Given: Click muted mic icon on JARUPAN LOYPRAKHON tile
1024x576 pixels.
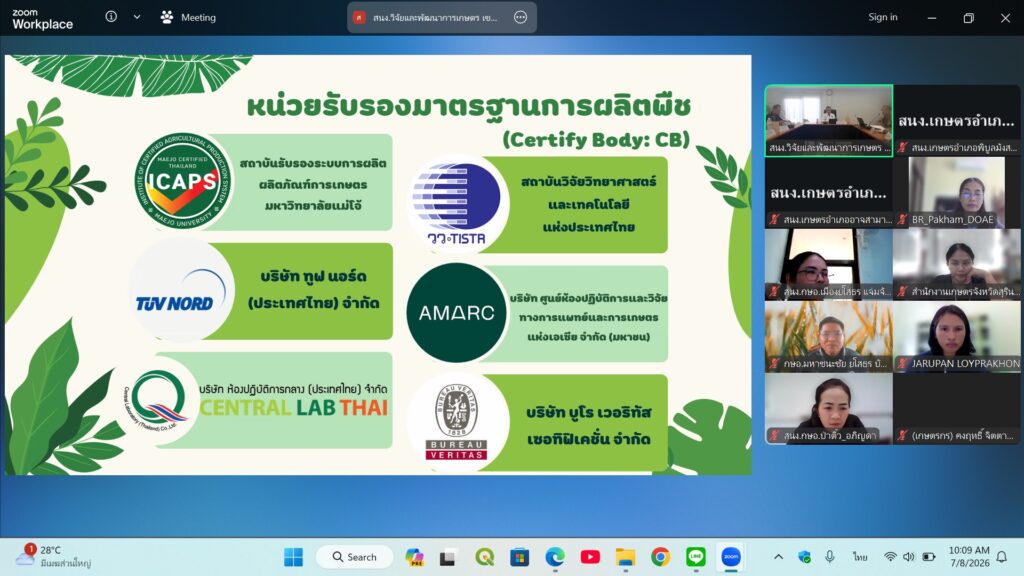Looking at the screenshot, I should (x=903, y=363).
